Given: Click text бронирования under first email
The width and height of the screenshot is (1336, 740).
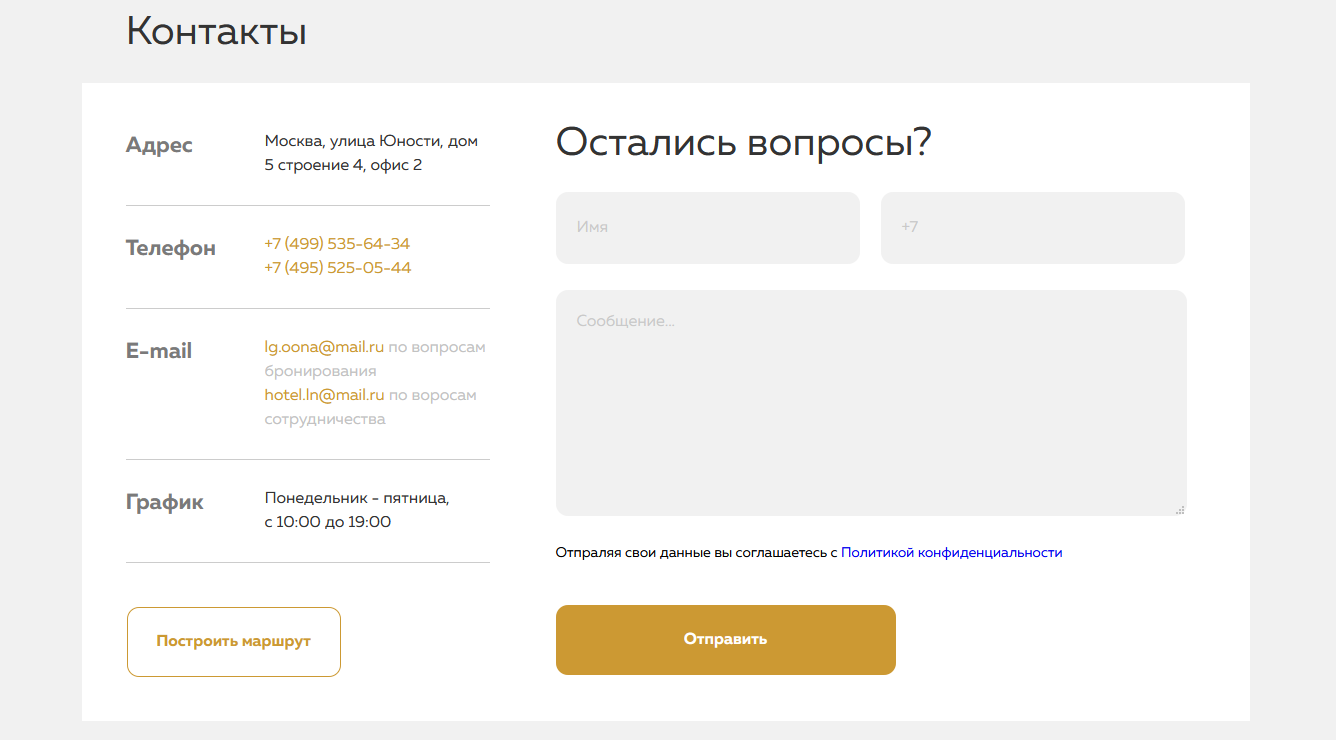Looking at the screenshot, I should 320,371.
